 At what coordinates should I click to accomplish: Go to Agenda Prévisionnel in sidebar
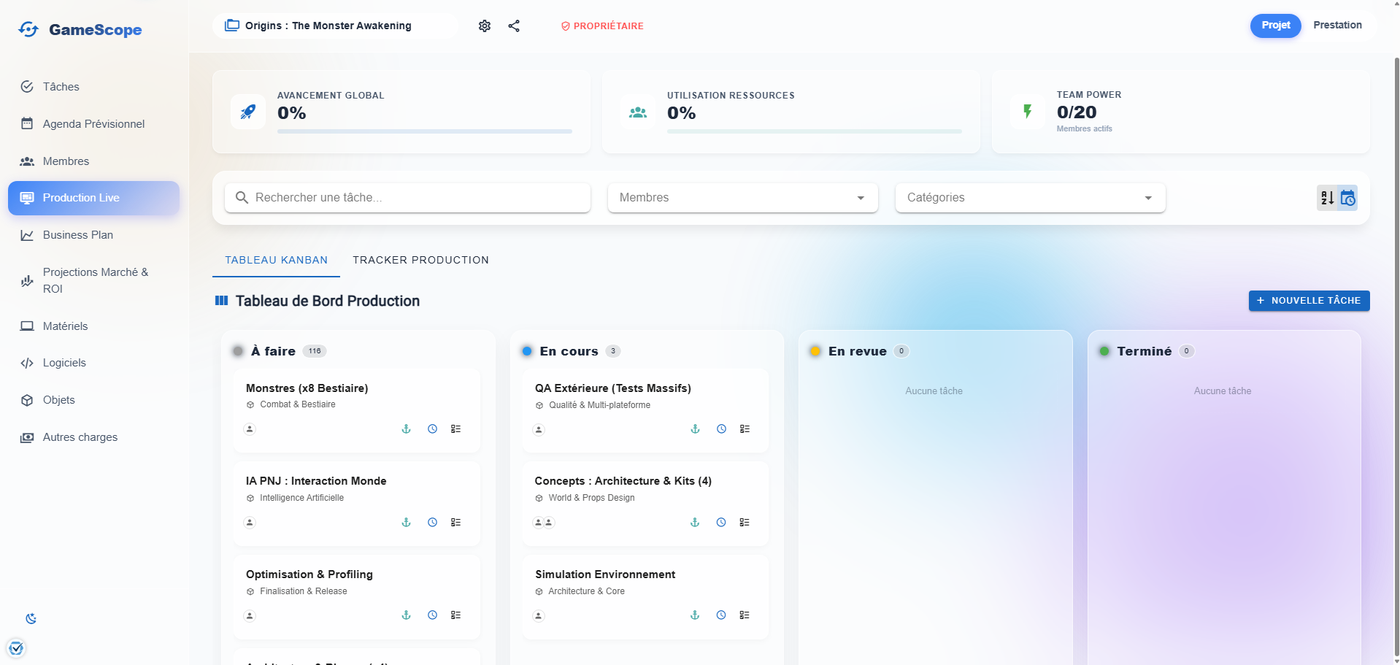point(94,124)
